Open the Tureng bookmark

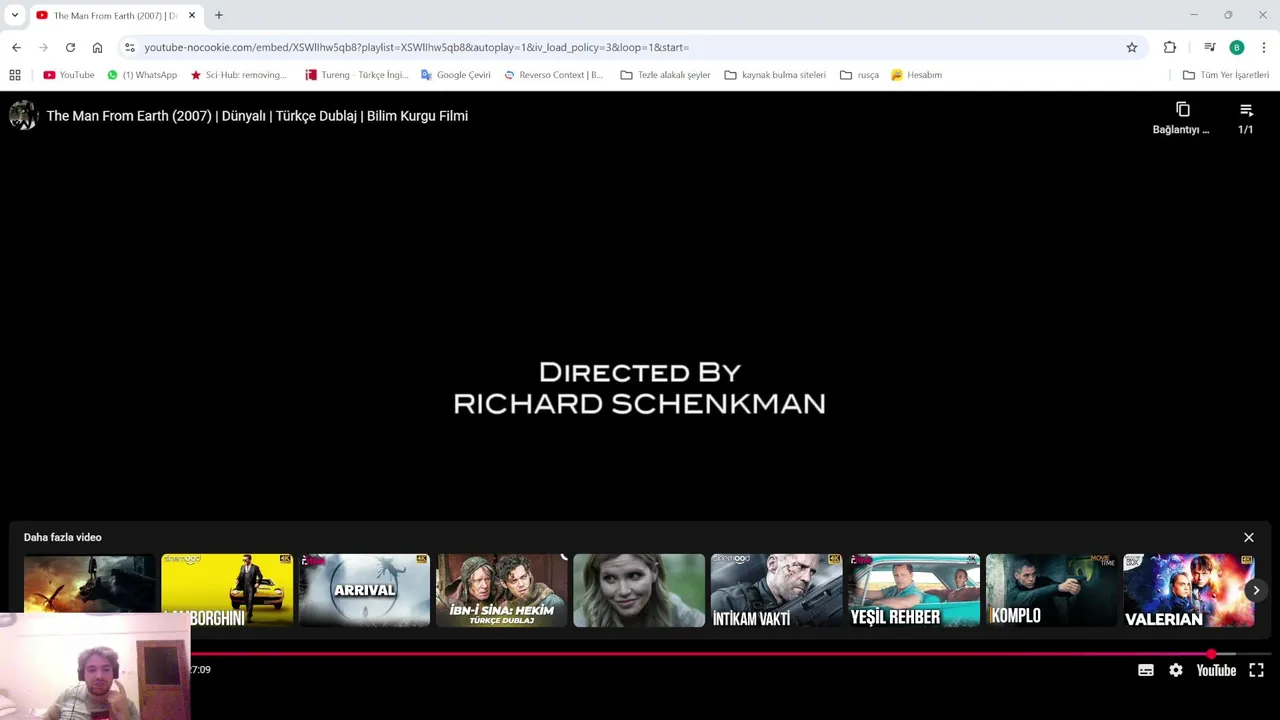pos(357,75)
